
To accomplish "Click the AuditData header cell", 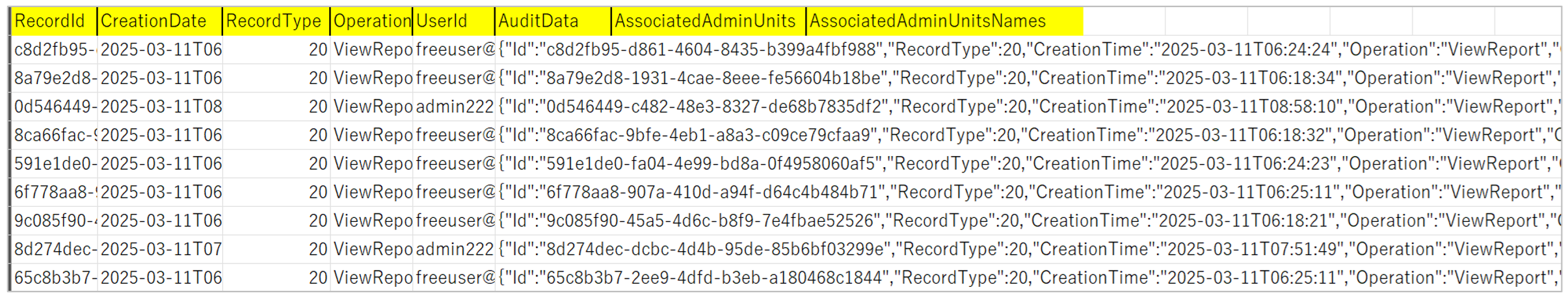I will [553, 21].
